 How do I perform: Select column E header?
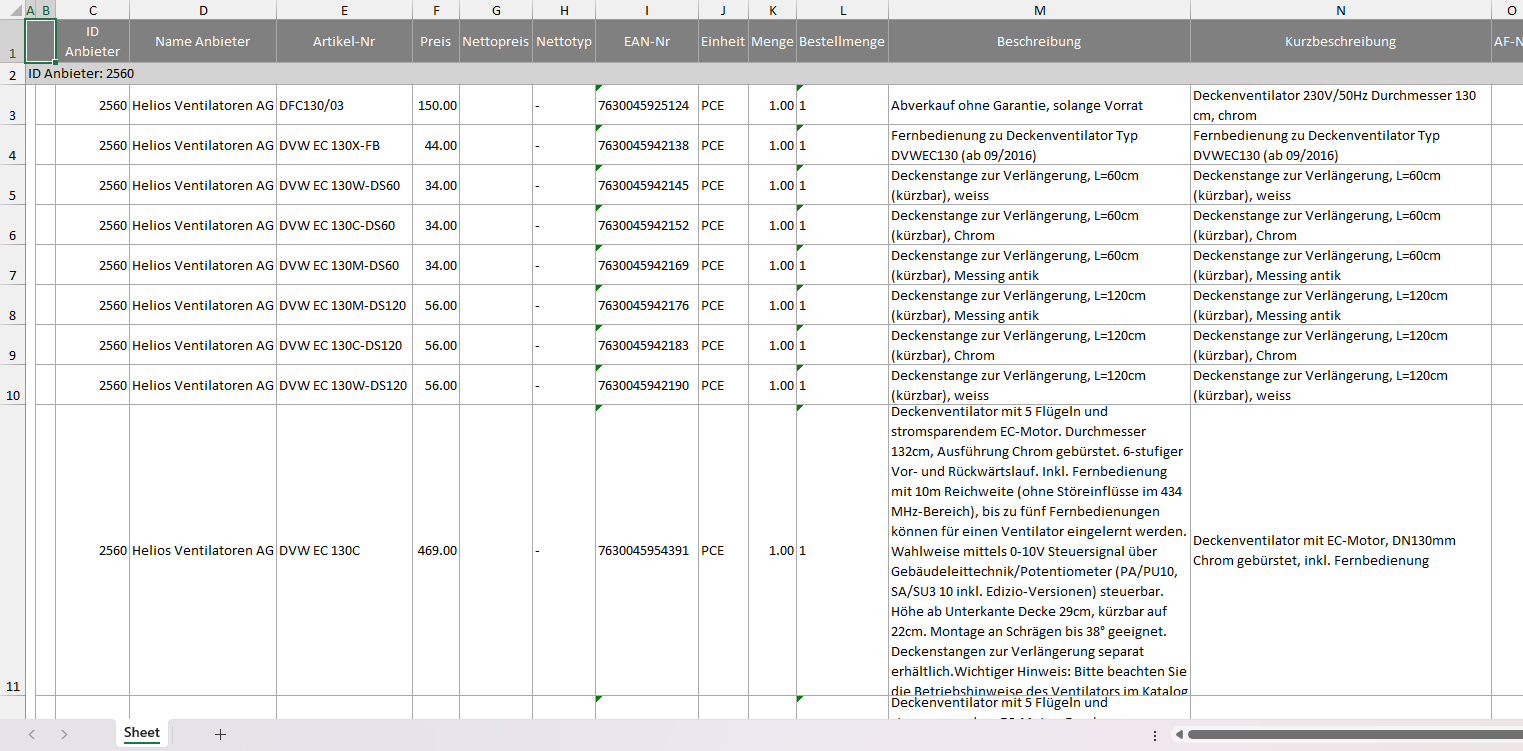[344, 10]
